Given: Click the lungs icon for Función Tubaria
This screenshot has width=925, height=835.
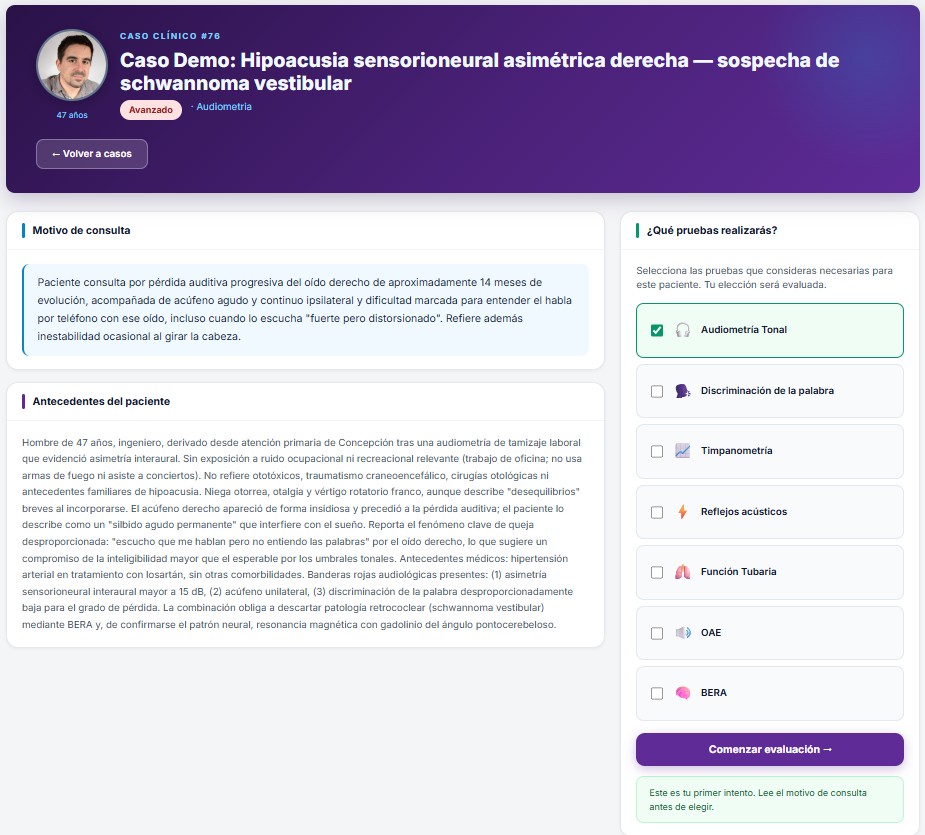Looking at the screenshot, I should tap(683, 572).
